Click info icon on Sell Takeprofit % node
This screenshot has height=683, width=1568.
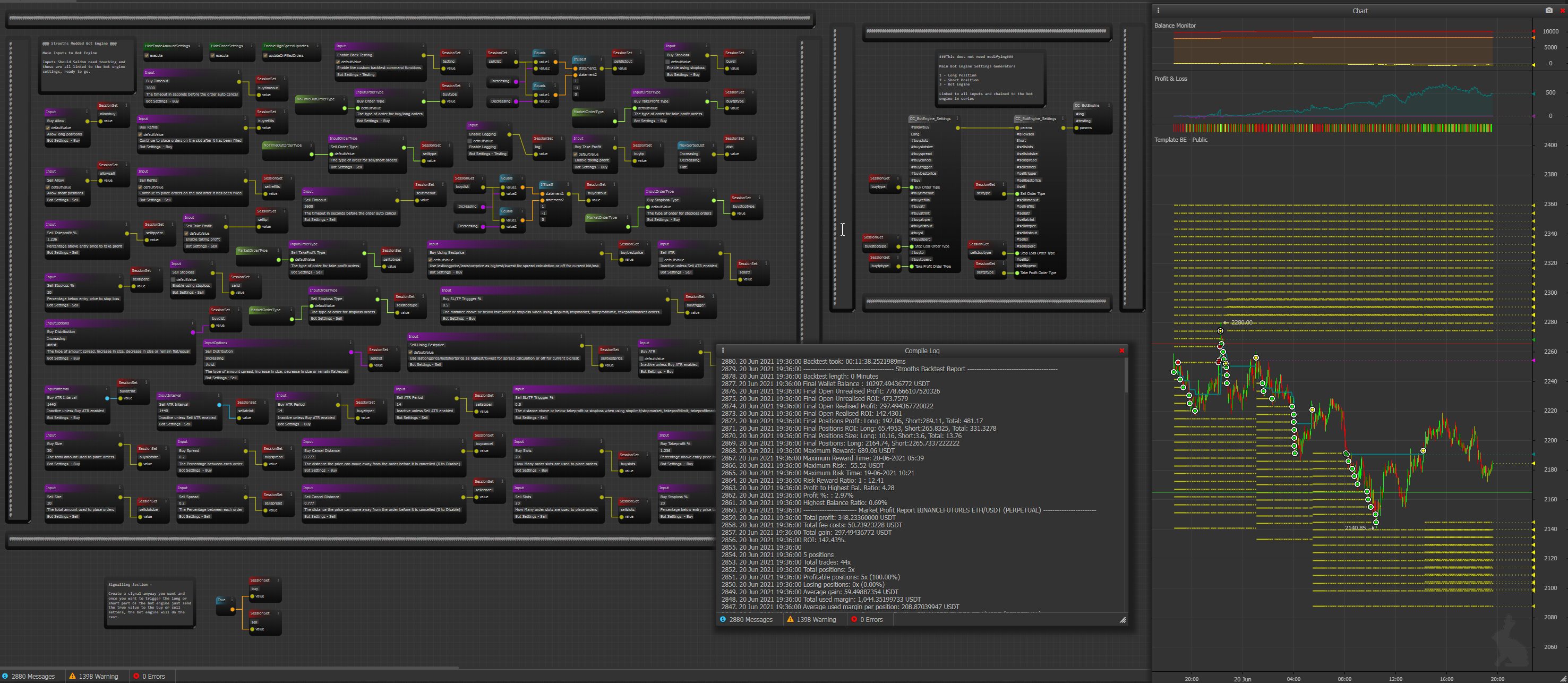[126, 224]
